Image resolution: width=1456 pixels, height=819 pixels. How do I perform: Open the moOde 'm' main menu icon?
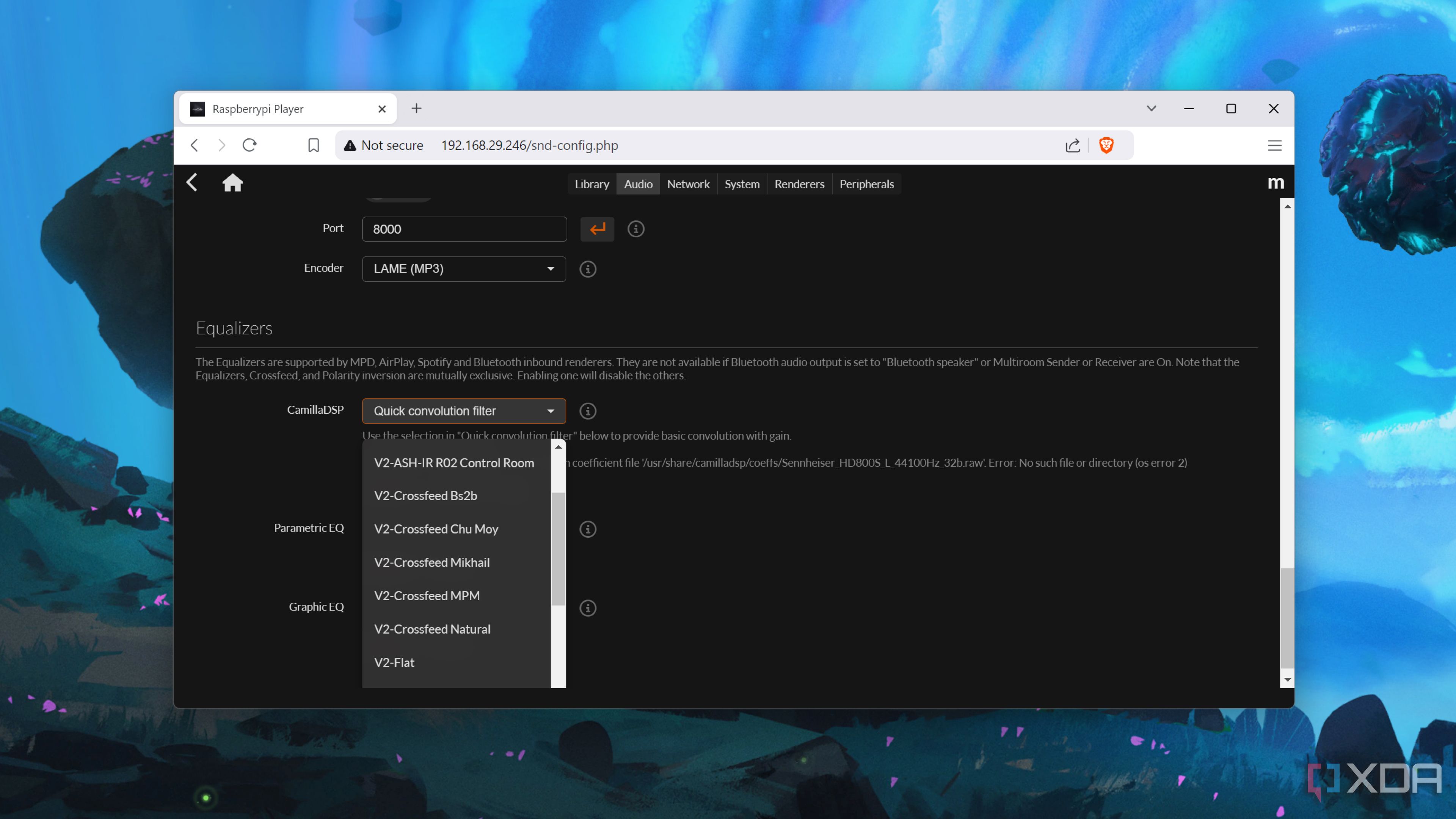[x=1276, y=182]
